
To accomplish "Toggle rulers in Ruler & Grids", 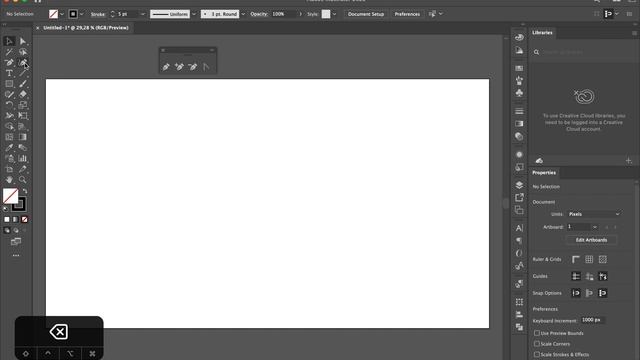I will pyautogui.click(x=576, y=260).
